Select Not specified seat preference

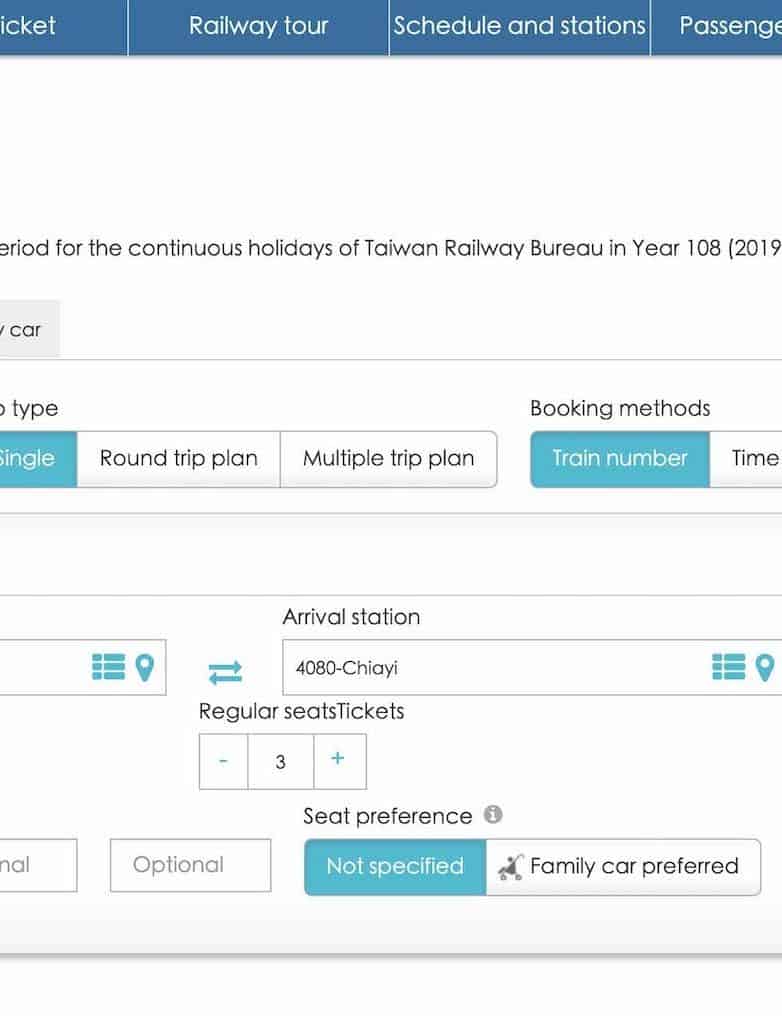(395, 867)
